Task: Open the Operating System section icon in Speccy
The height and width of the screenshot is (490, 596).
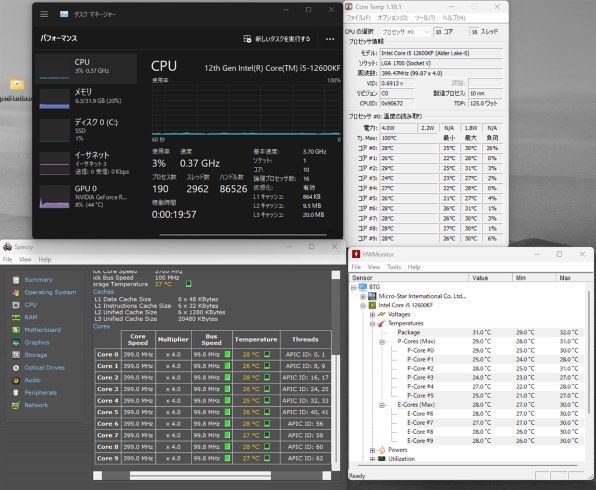Action: coord(16,292)
